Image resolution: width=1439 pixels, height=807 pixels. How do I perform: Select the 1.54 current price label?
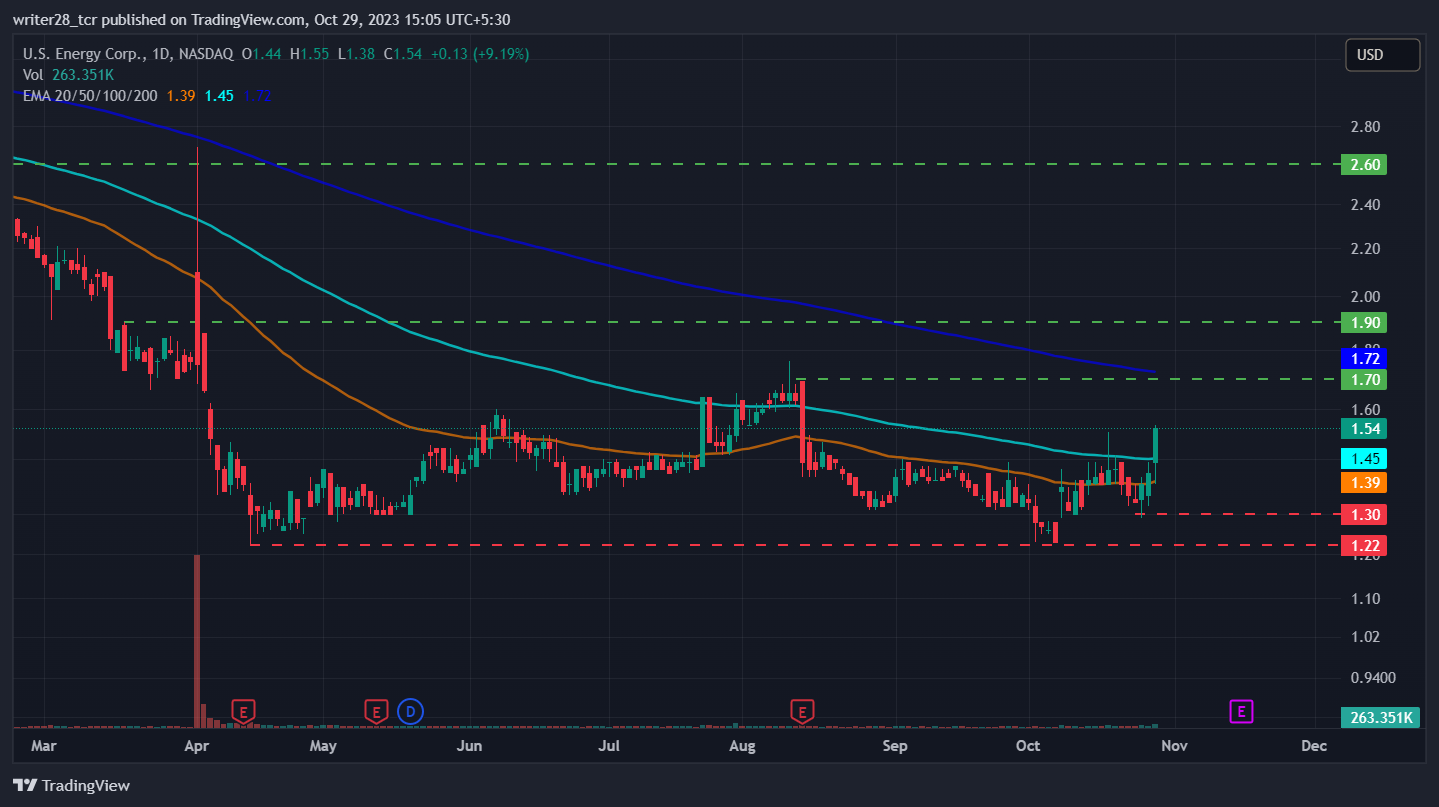[1363, 429]
